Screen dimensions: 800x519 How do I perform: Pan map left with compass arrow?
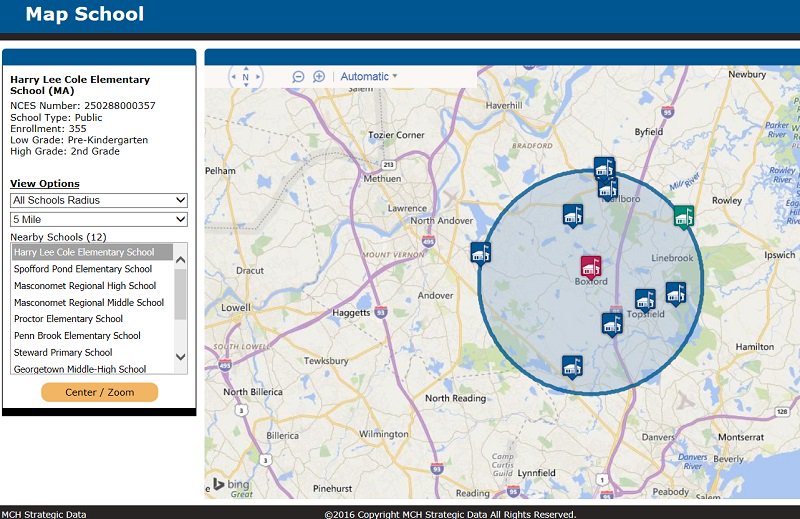(x=234, y=77)
